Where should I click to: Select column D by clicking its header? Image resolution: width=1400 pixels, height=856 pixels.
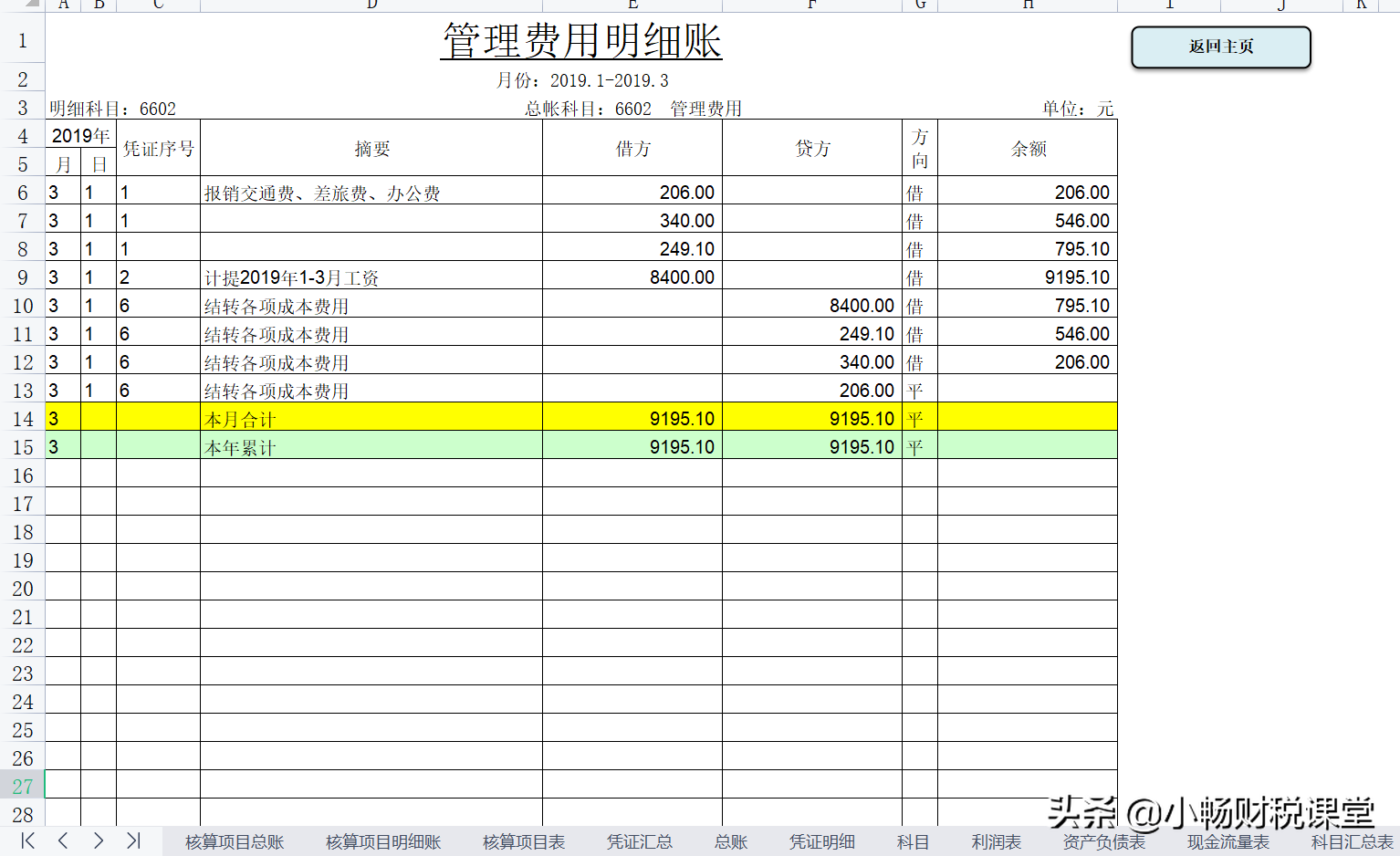pyautogui.click(x=371, y=6)
